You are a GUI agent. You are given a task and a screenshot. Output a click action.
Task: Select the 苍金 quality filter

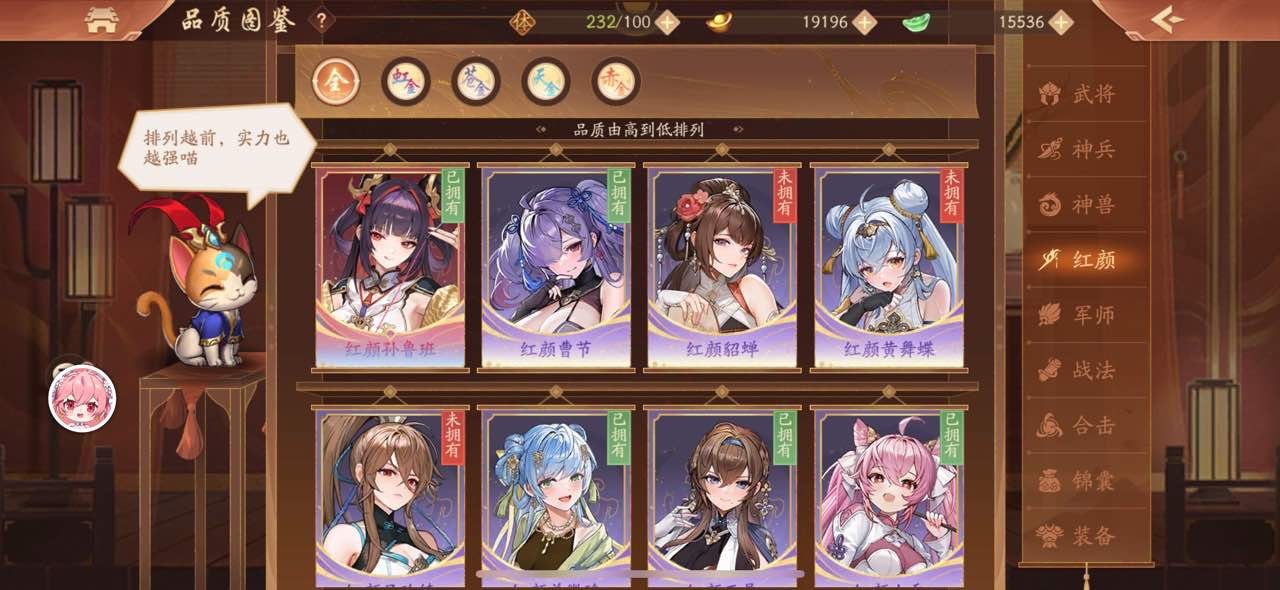pyautogui.click(x=476, y=81)
